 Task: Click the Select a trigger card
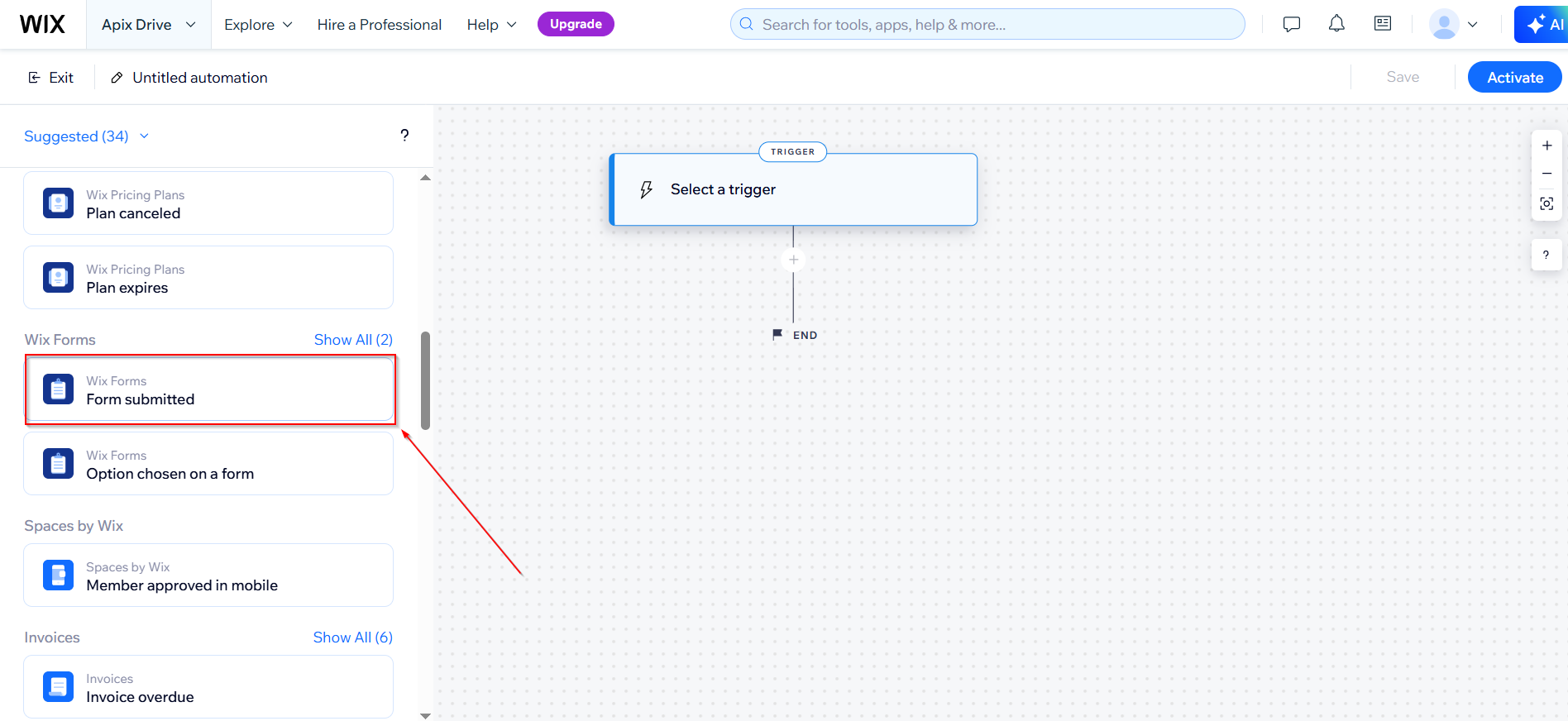click(x=793, y=189)
